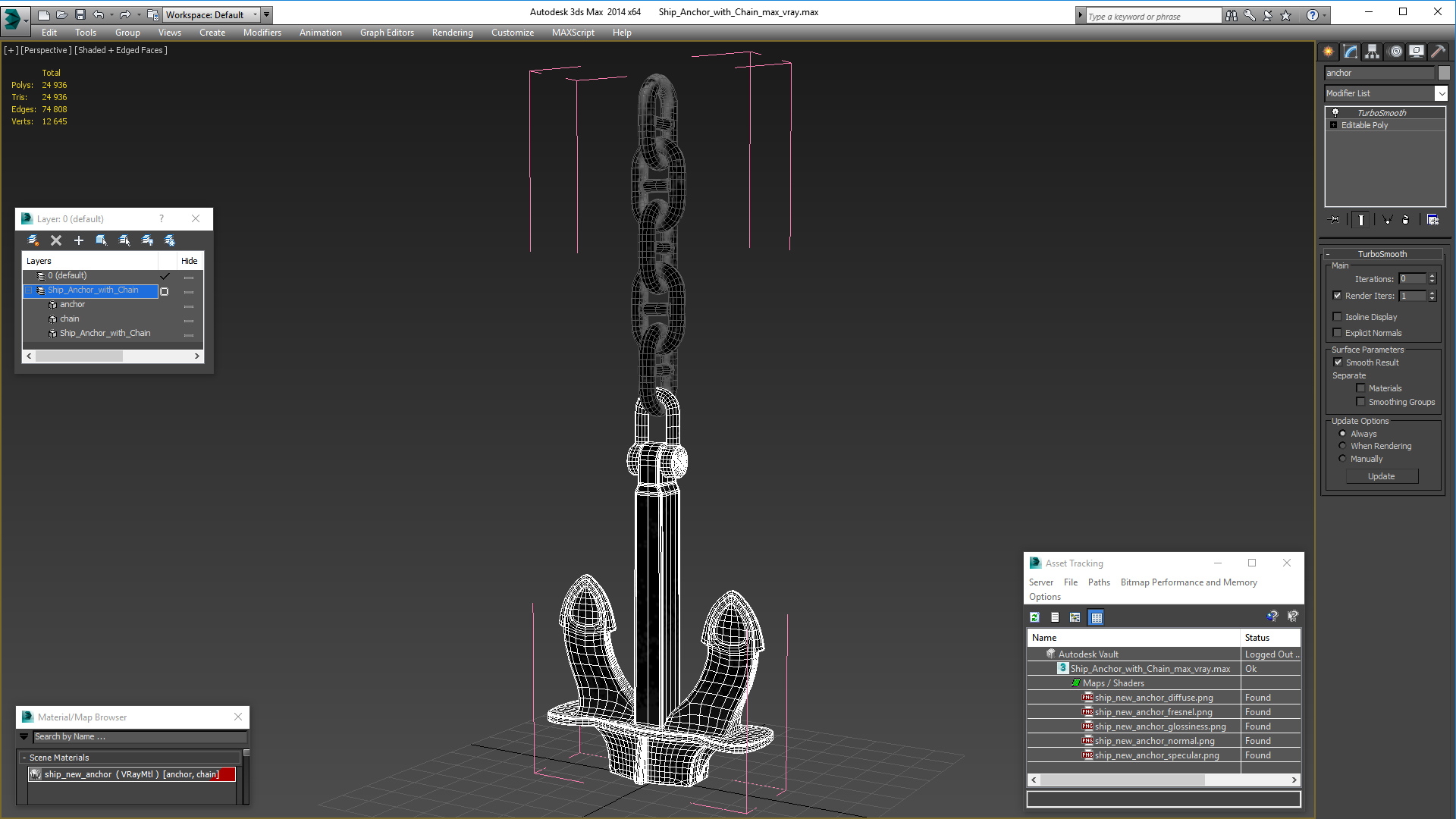Image resolution: width=1456 pixels, height=819 pixels.
Task: Open the Modify command panel tab
Action: [x=1351, y=52]
